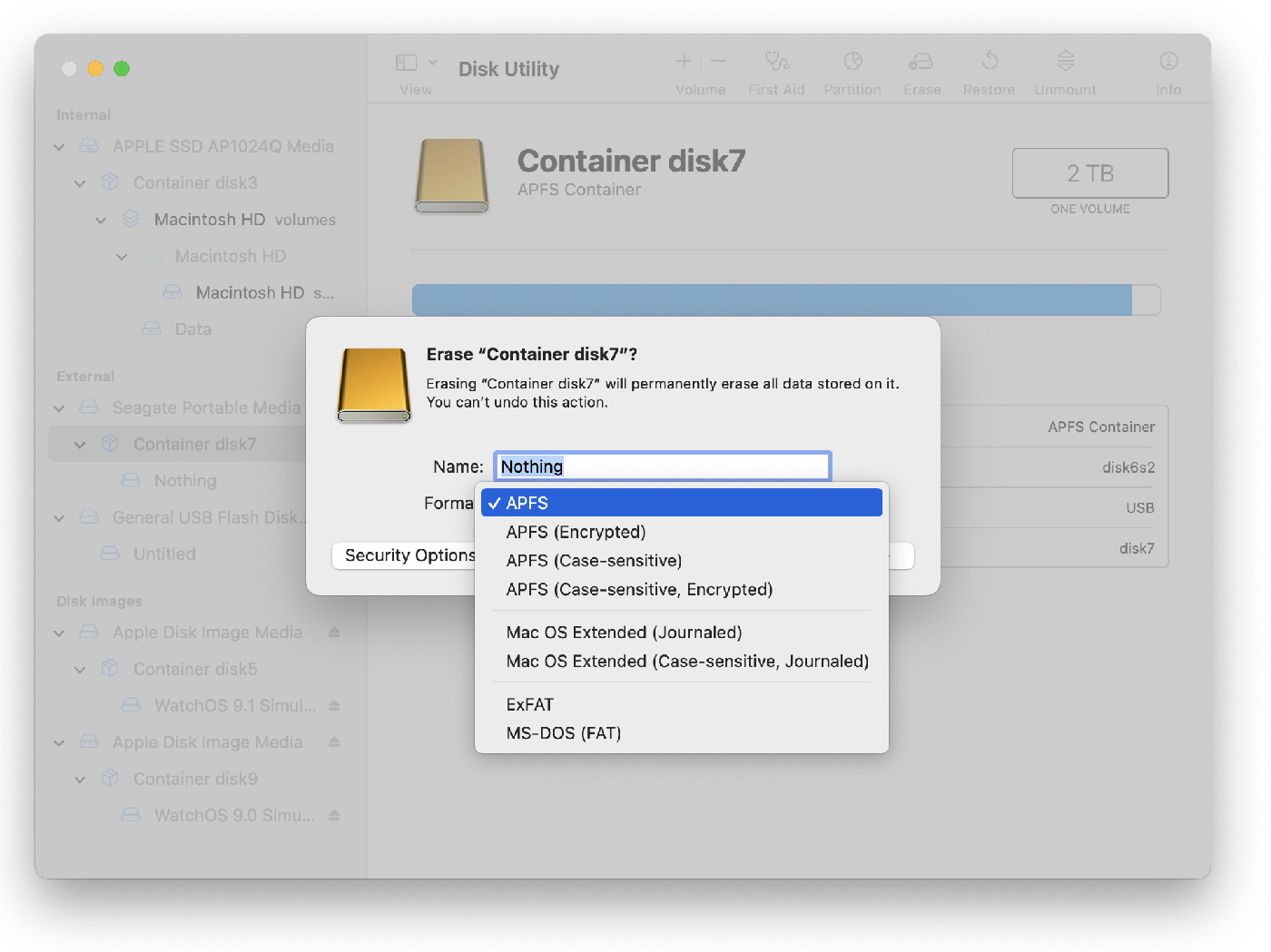
Task: Click the Restore toolbar icon
Action: [990, 61]
